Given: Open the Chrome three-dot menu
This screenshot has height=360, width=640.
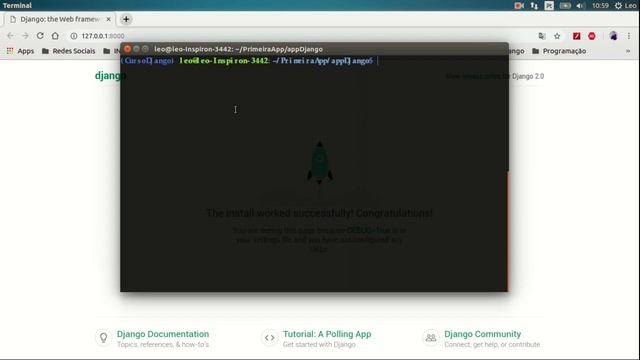Looking at the screenshot, I should (x=629, y=36).
